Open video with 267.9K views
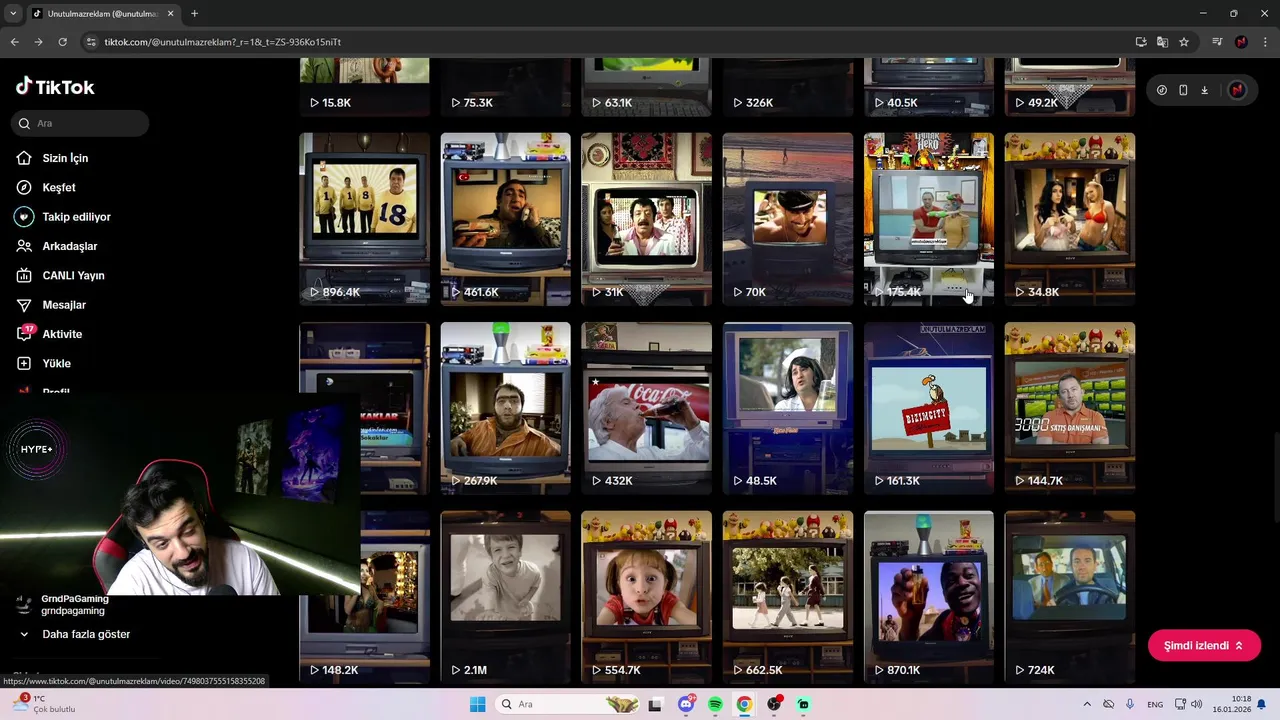Viewport: 1280px width, 720px height. point(505,408)
